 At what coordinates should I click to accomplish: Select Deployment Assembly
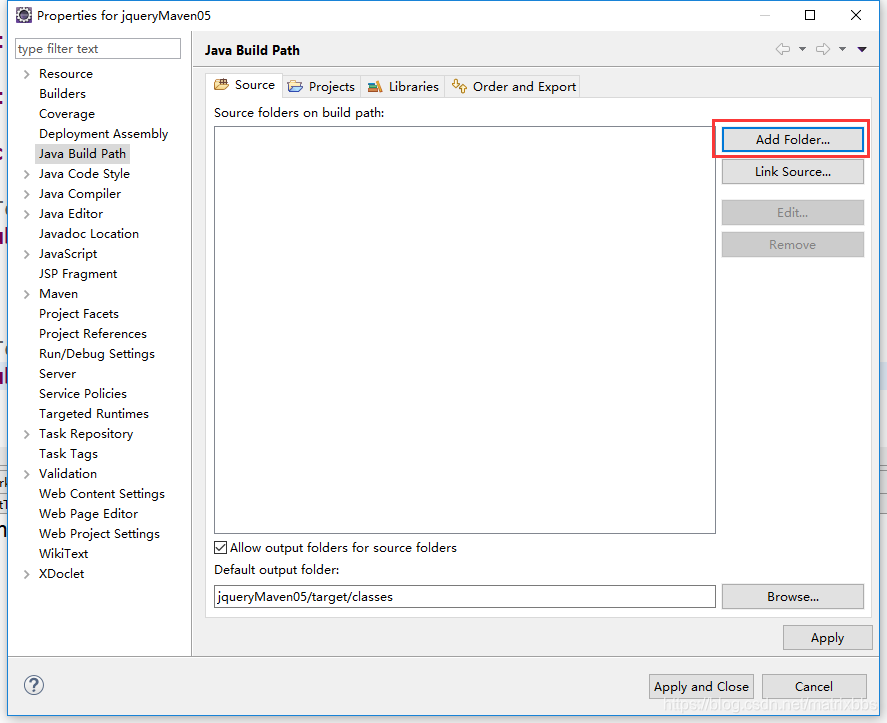tap(104, 134)
